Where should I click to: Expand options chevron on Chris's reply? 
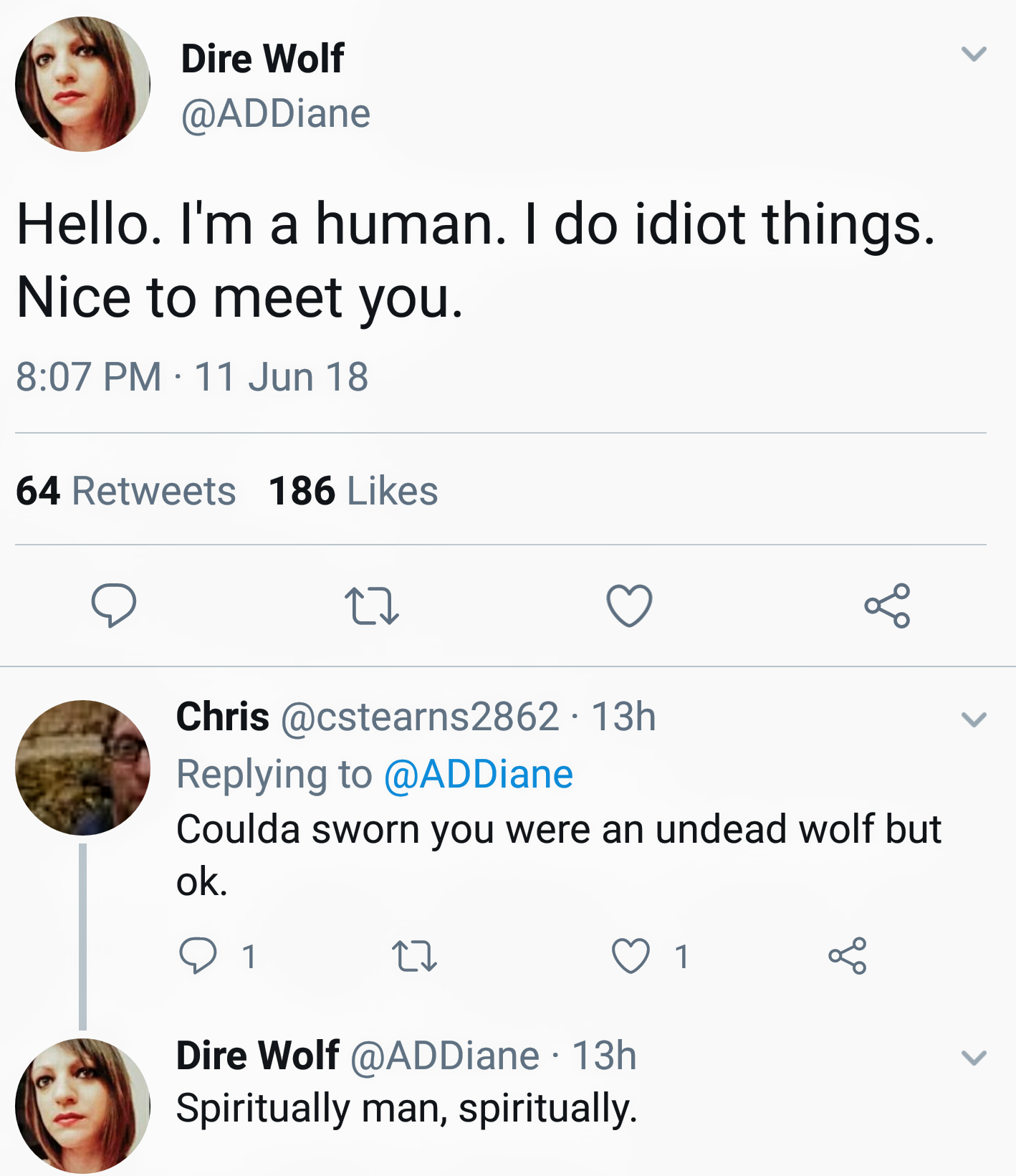click(x=974, y=719)
